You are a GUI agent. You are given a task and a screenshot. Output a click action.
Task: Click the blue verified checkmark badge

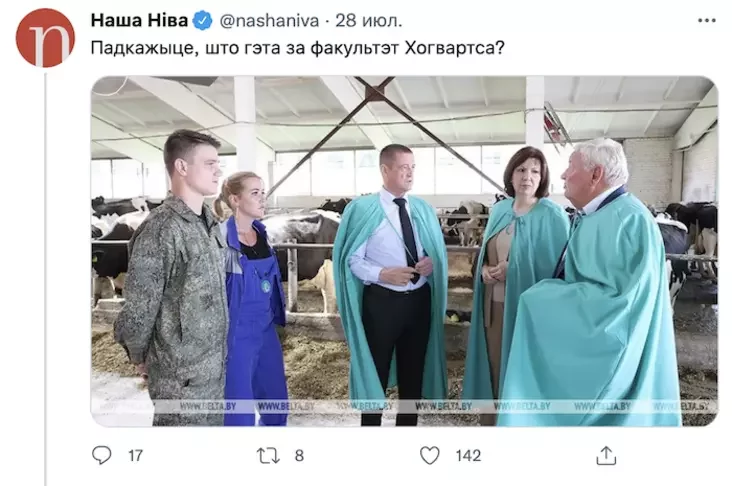coord(202,21)
